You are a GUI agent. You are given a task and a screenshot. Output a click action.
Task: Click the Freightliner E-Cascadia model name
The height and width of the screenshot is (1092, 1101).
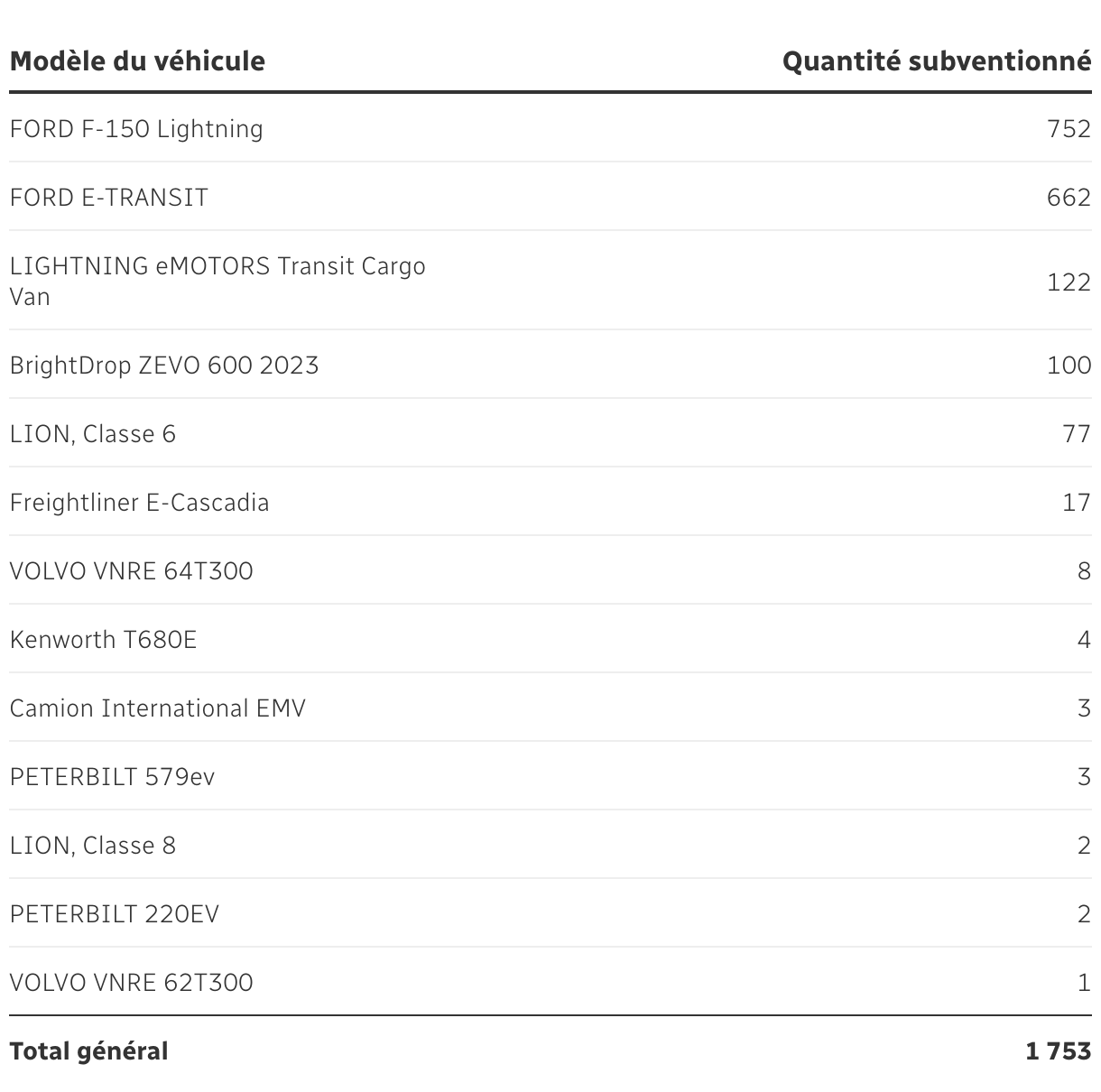(x=139, y=503)
